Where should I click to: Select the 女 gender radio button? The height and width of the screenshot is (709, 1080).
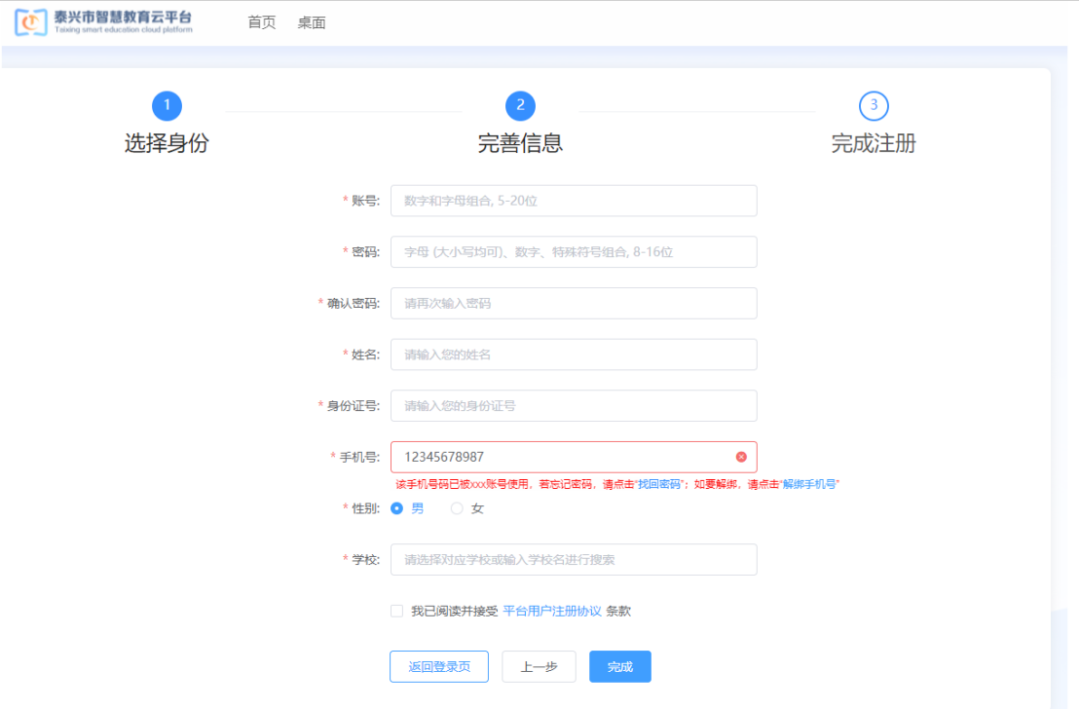click(x=457, y=508)
